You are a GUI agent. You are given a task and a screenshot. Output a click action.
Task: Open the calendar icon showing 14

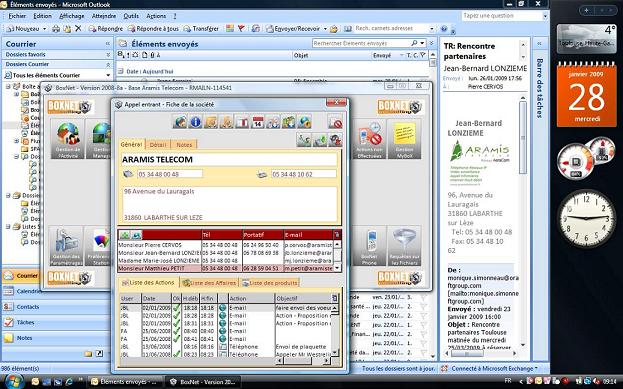(x=257, y=122)
